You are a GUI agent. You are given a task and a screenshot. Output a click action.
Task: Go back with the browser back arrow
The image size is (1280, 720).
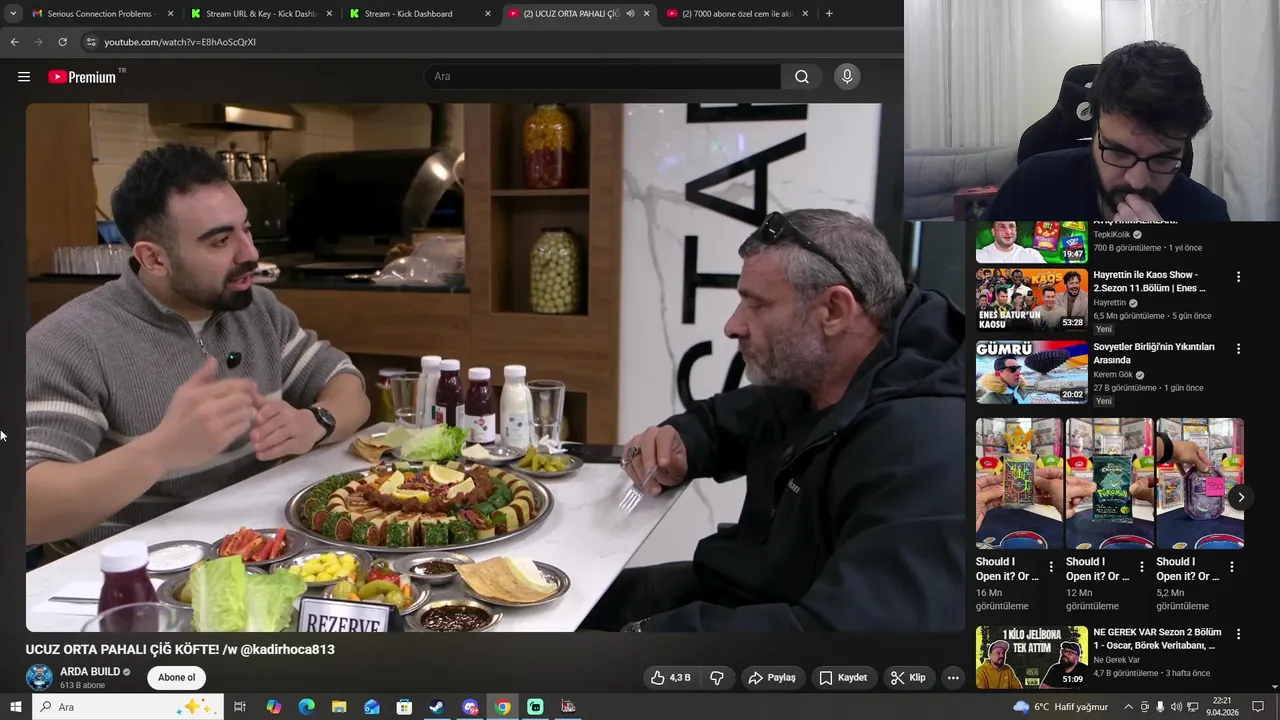point(14,42)
